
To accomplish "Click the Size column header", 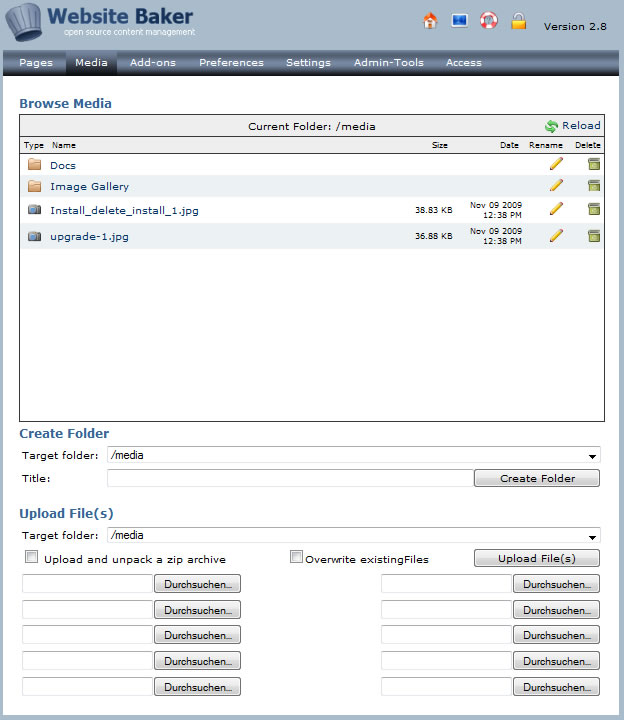I will [x=439, y=145].
